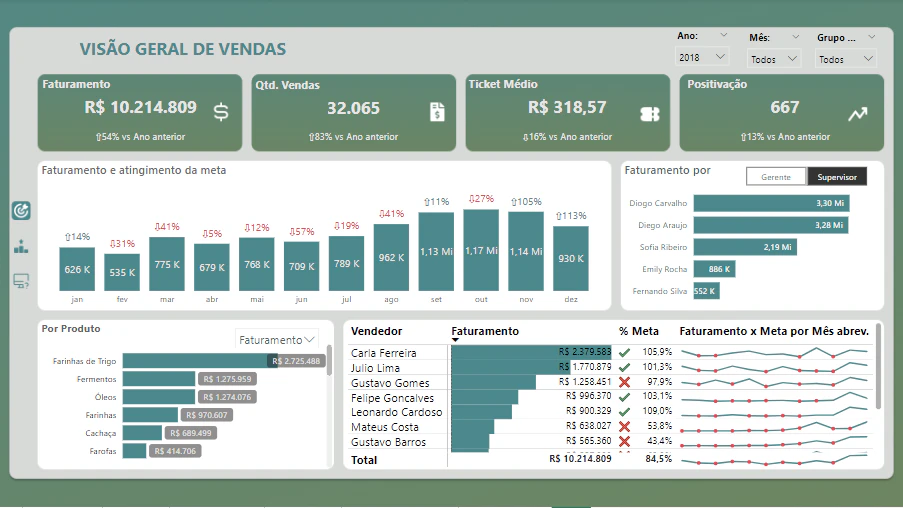Click the Vendedor table vertical scrollbar
903x508 pixels.
[x=878, y=366]
